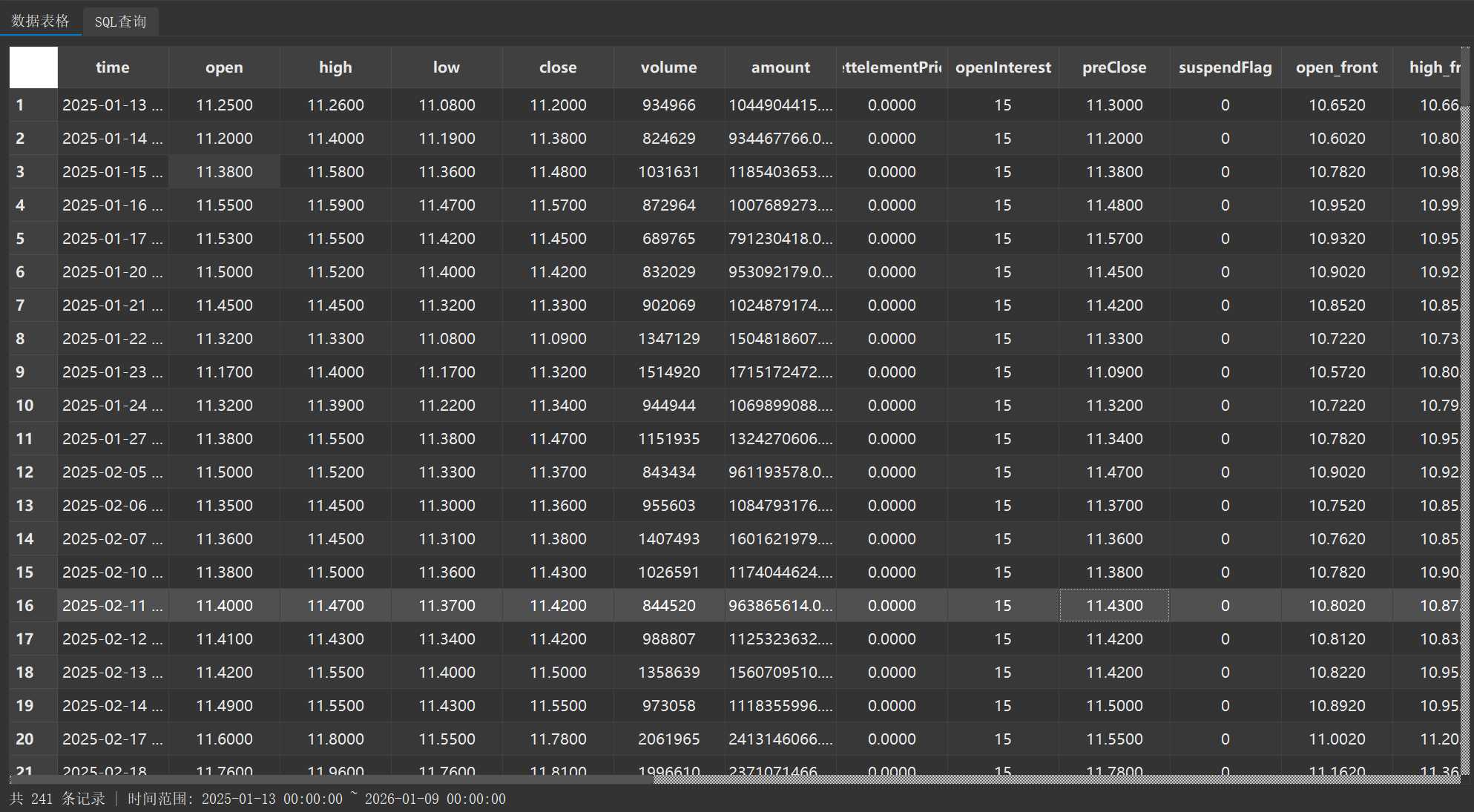This screenshot has width=1474, height=812.
Task: Select the 数据表格 tab
Action: (x=40, y=21)
